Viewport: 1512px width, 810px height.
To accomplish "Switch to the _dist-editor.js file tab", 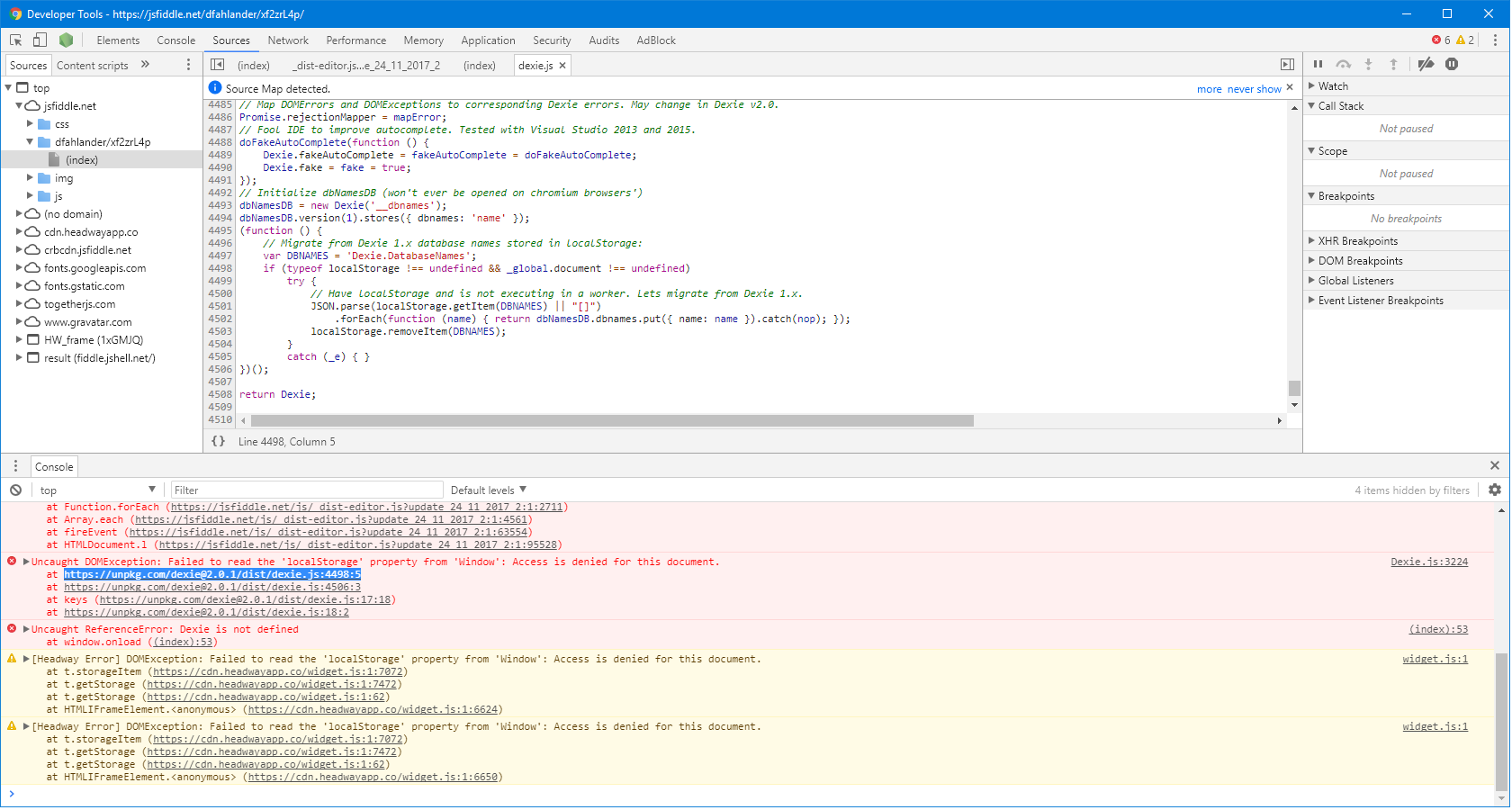I will click(x=366, y=66).
